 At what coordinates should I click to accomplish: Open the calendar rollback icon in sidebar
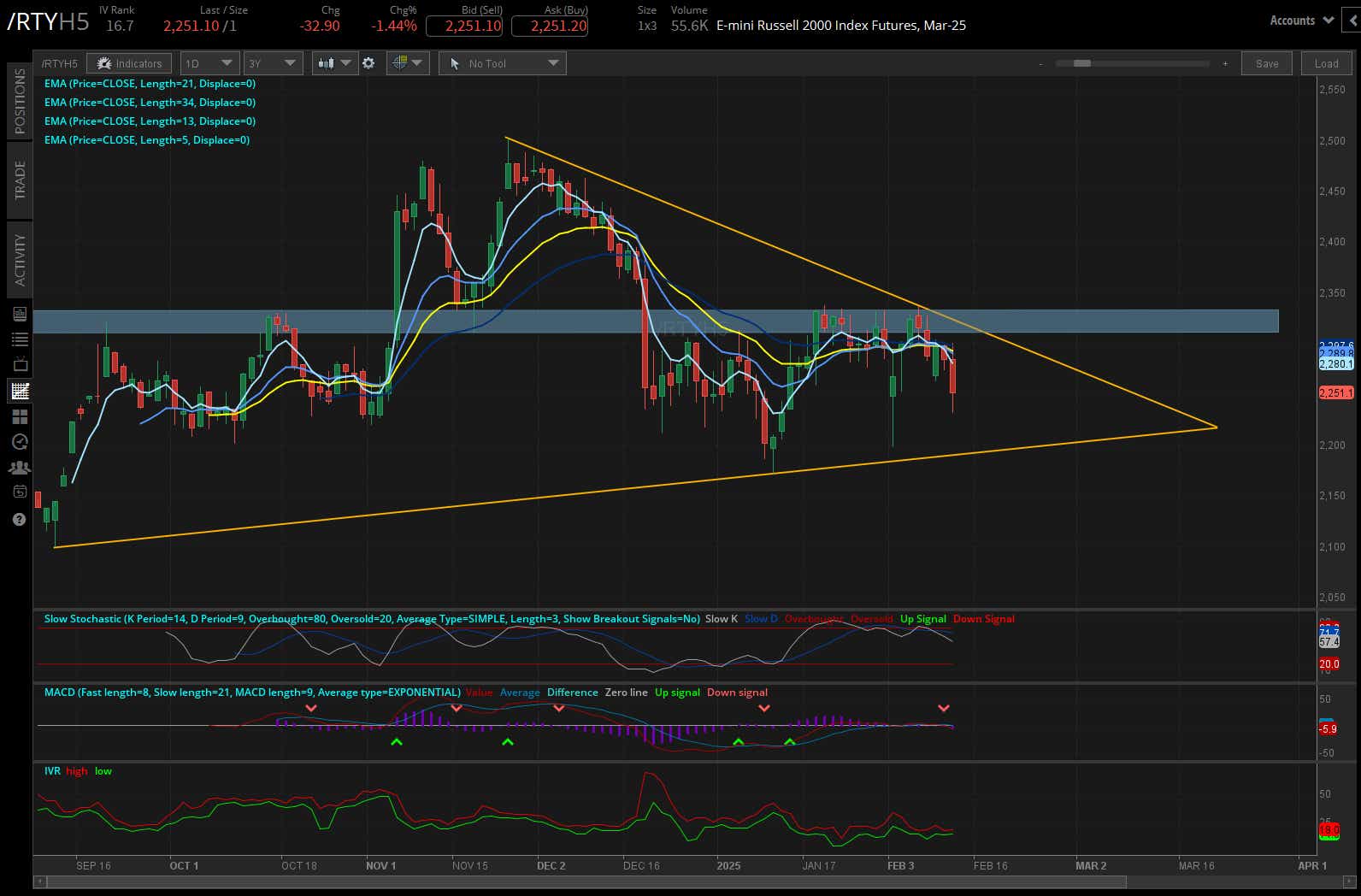click(x=20, y=492)
